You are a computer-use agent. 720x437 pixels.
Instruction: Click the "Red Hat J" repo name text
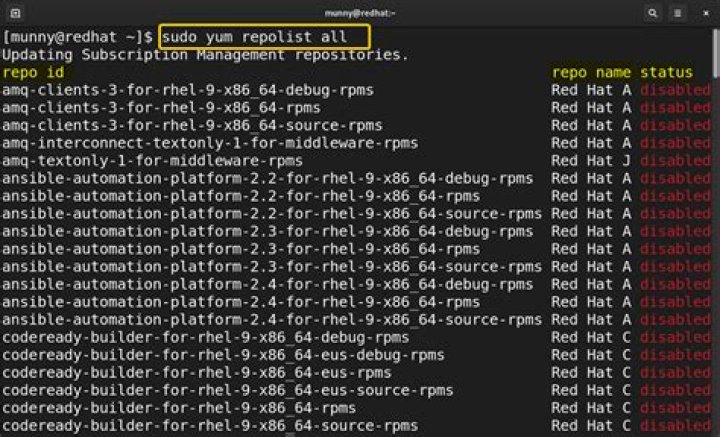coord(591,161)
